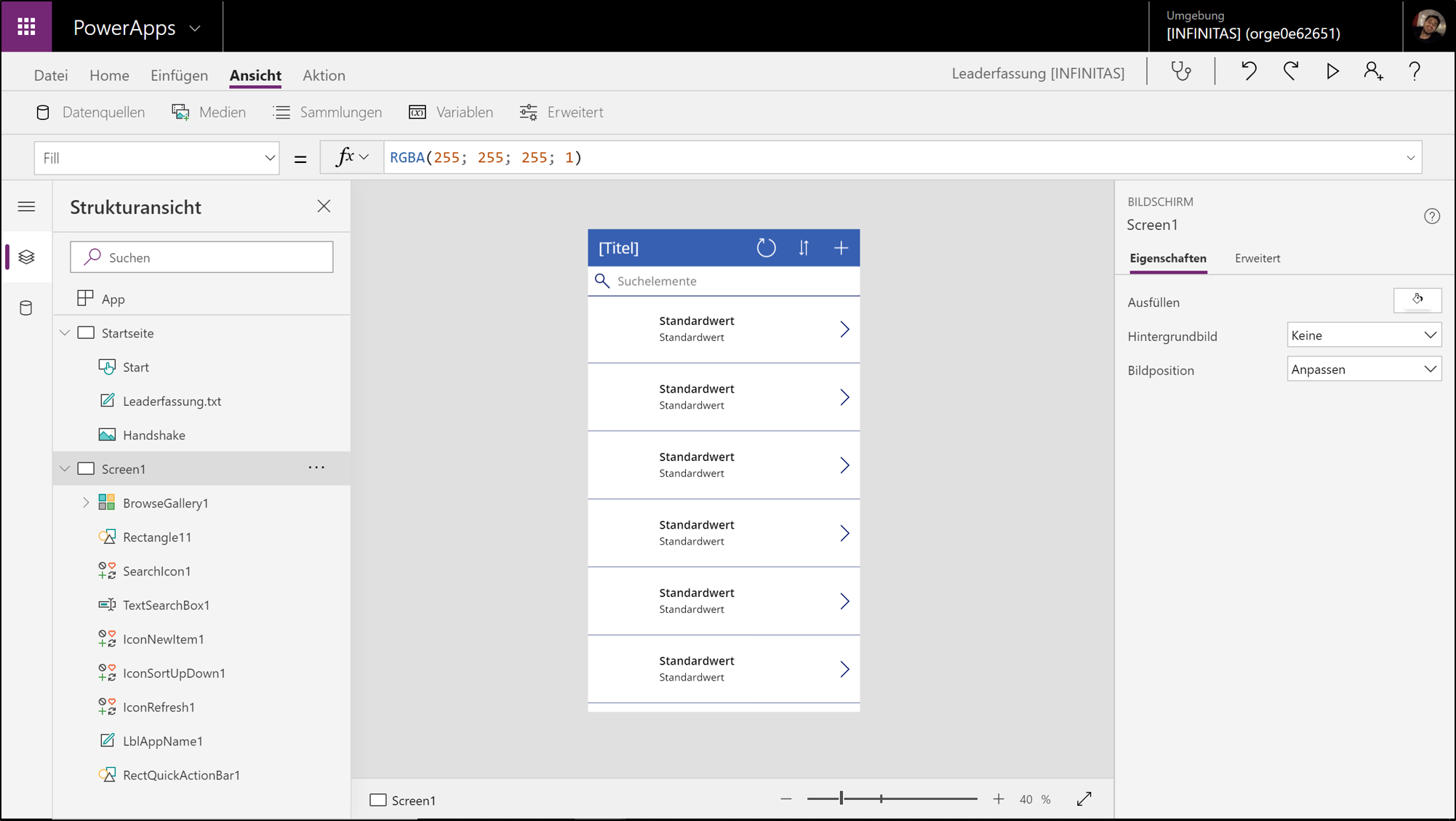The width and height of the screenshot is (1456, 821).
Task: Open the Share app icon
Action: coord(1374,71)
